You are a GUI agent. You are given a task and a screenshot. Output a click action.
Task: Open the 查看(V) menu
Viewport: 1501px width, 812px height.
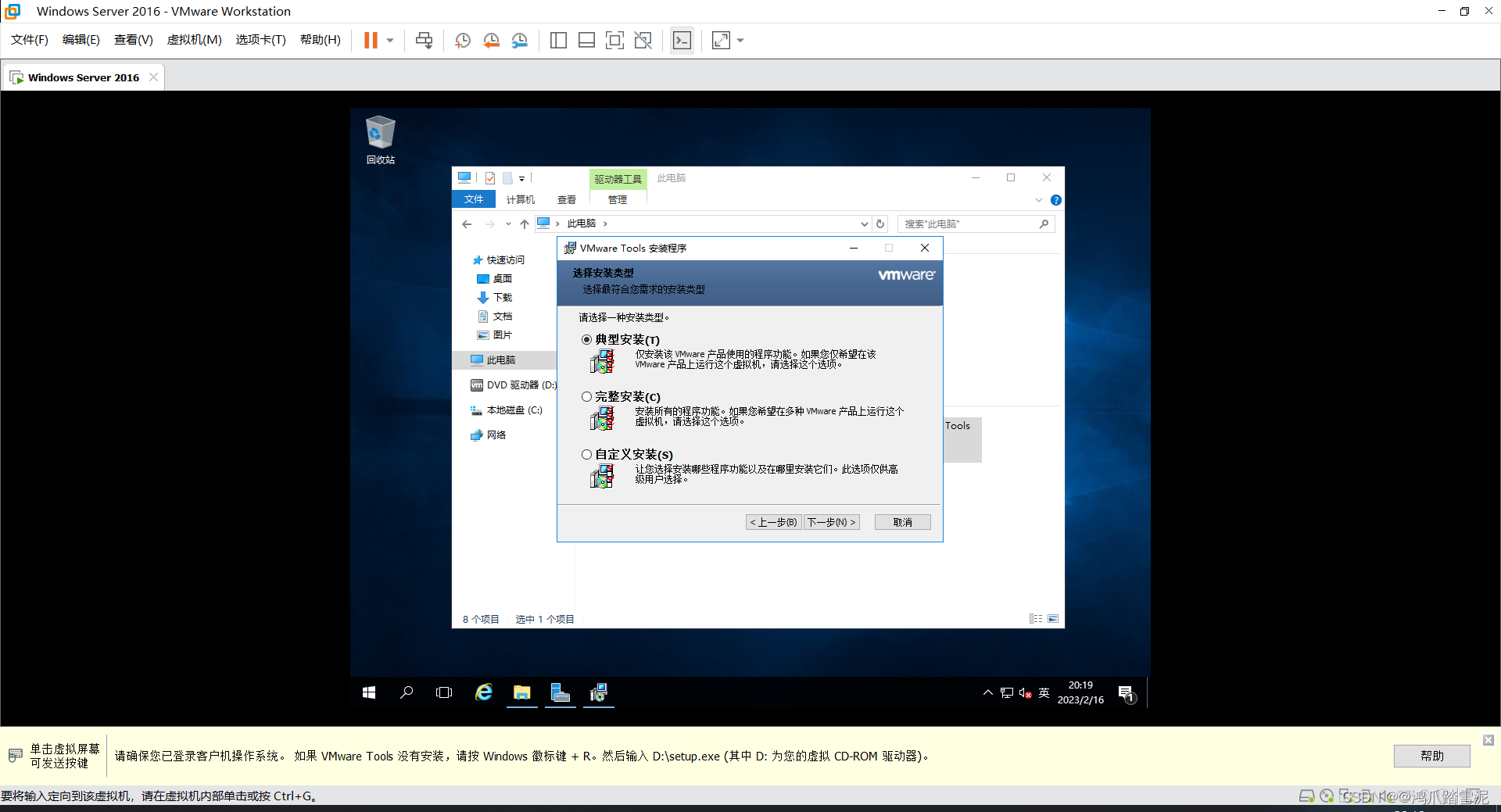point(134,40)
